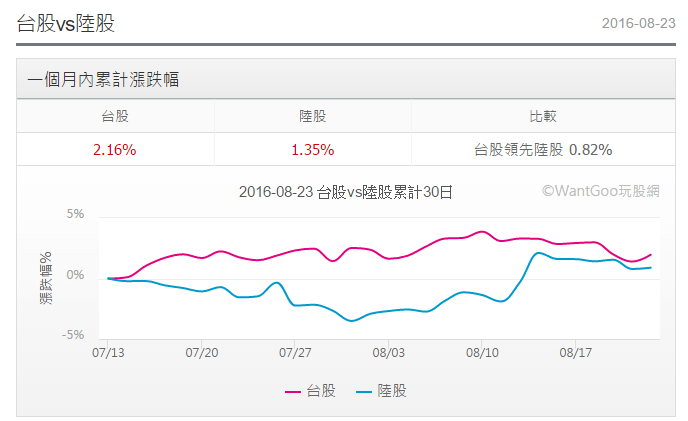The height and width of the screenshot is (421, 688).
Task: Click the pink line marker in the legend
Action: (294, 392)
